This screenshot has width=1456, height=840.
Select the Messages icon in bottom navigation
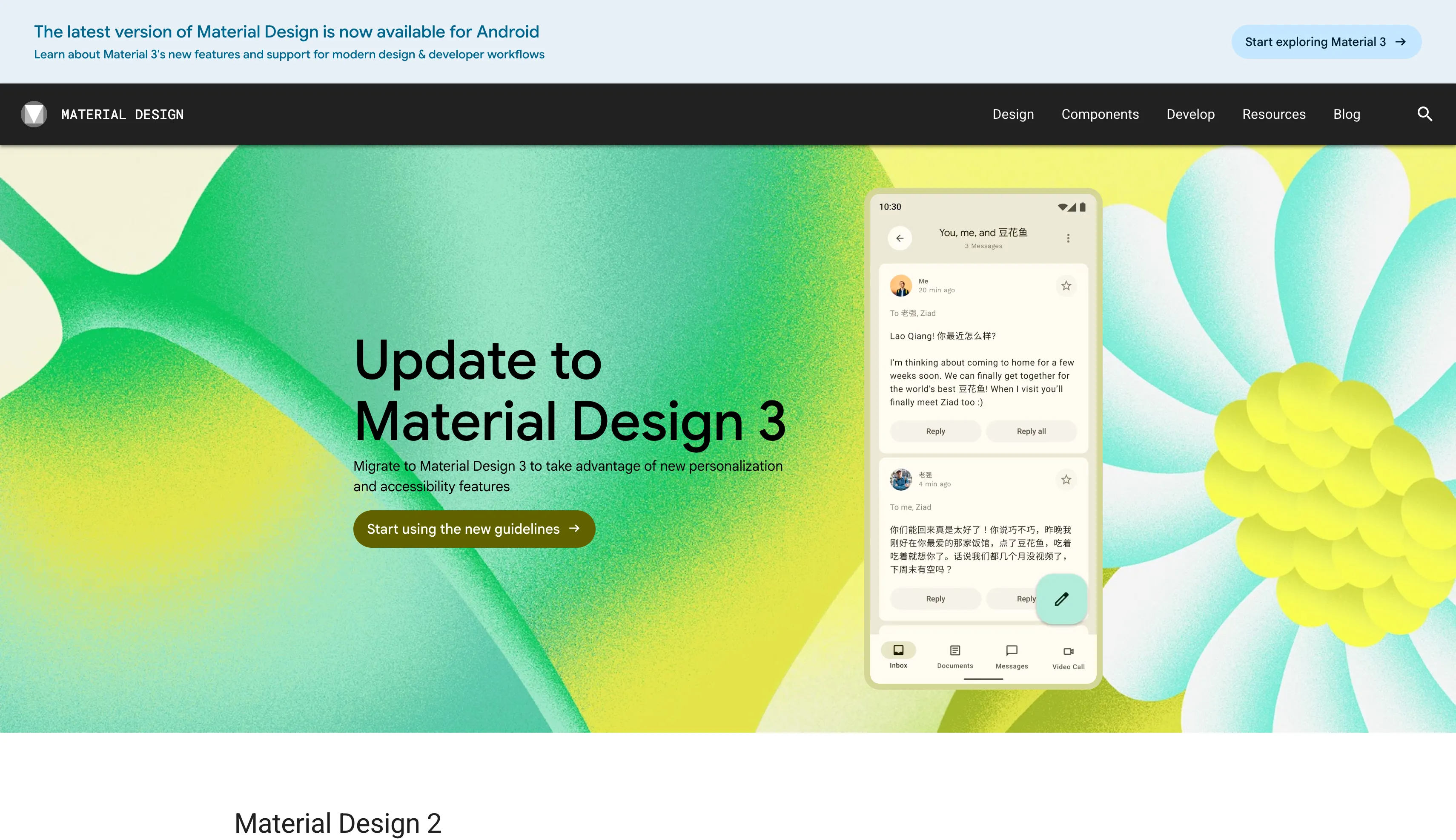click(x=1012, y=651)
